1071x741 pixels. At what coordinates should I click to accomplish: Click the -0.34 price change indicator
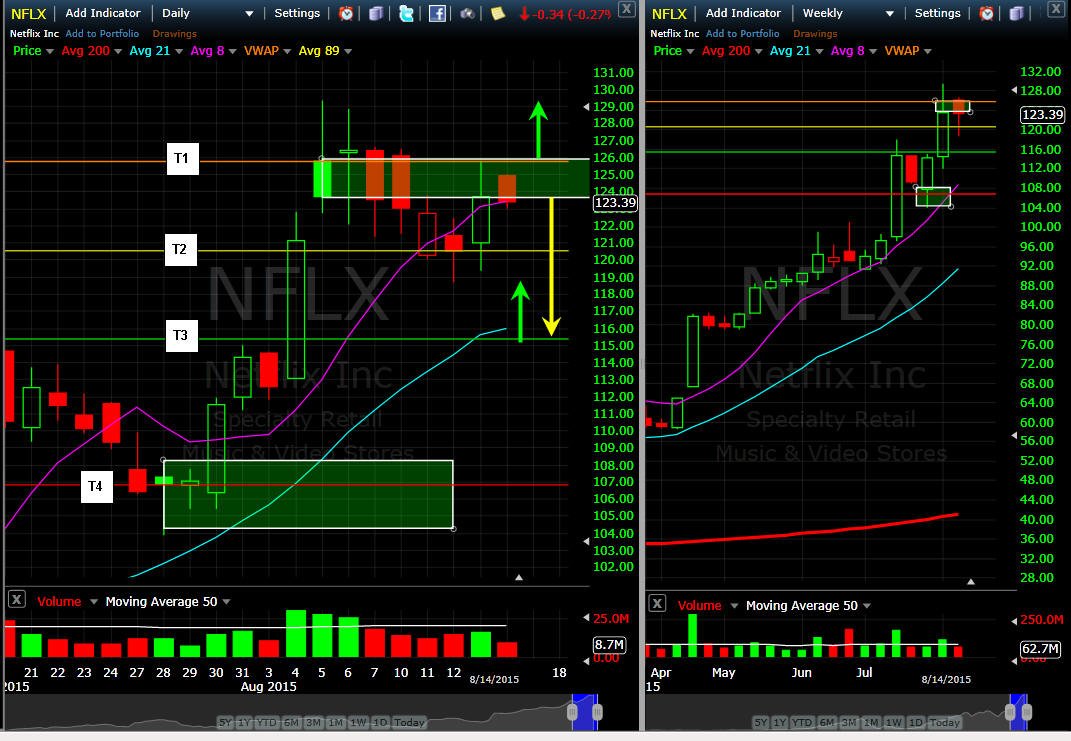click(x=566, y=14)
